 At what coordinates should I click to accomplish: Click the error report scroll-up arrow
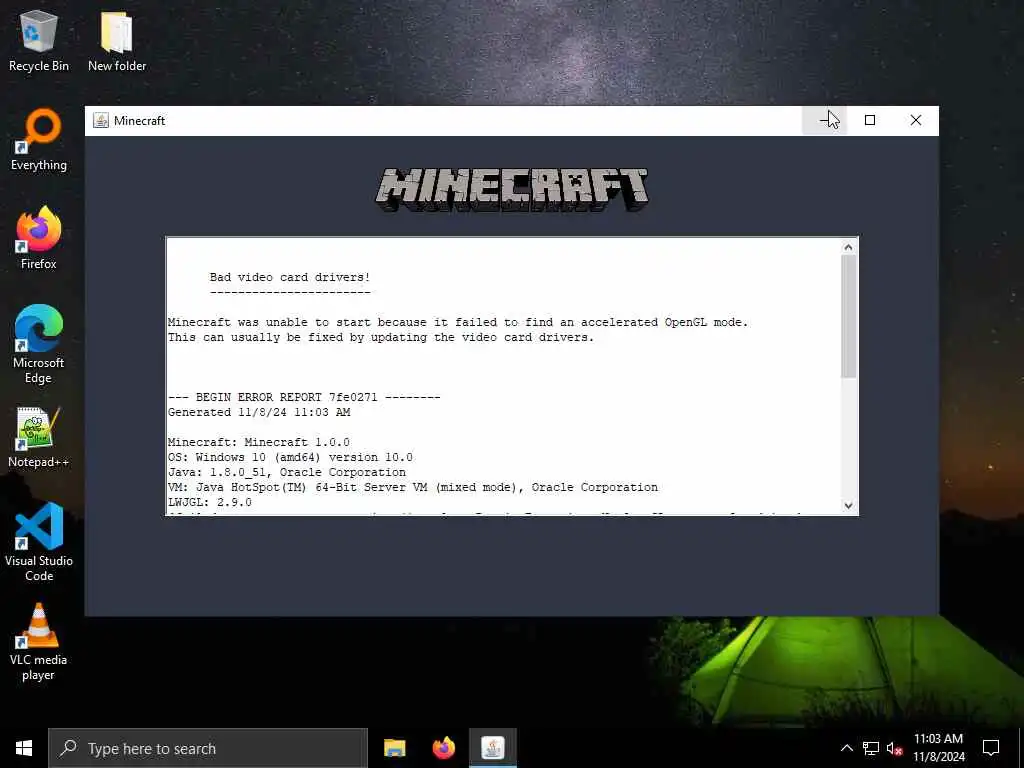pos(848,247)
